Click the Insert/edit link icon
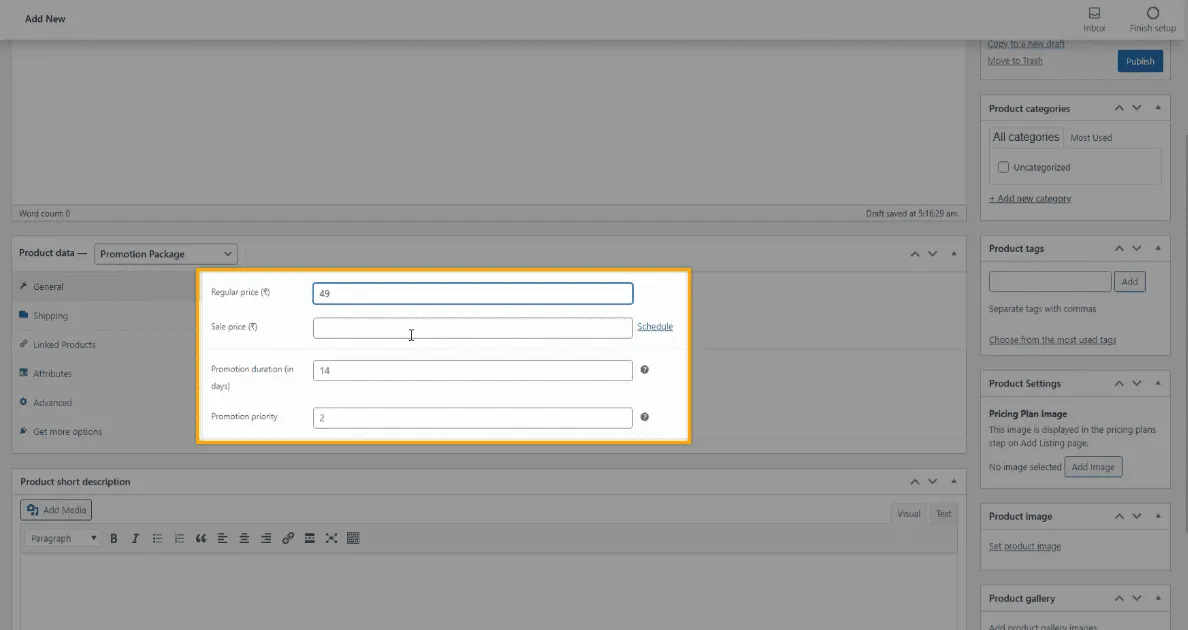The height and width of the screenshot is (630, 1188). pos(288,538)
